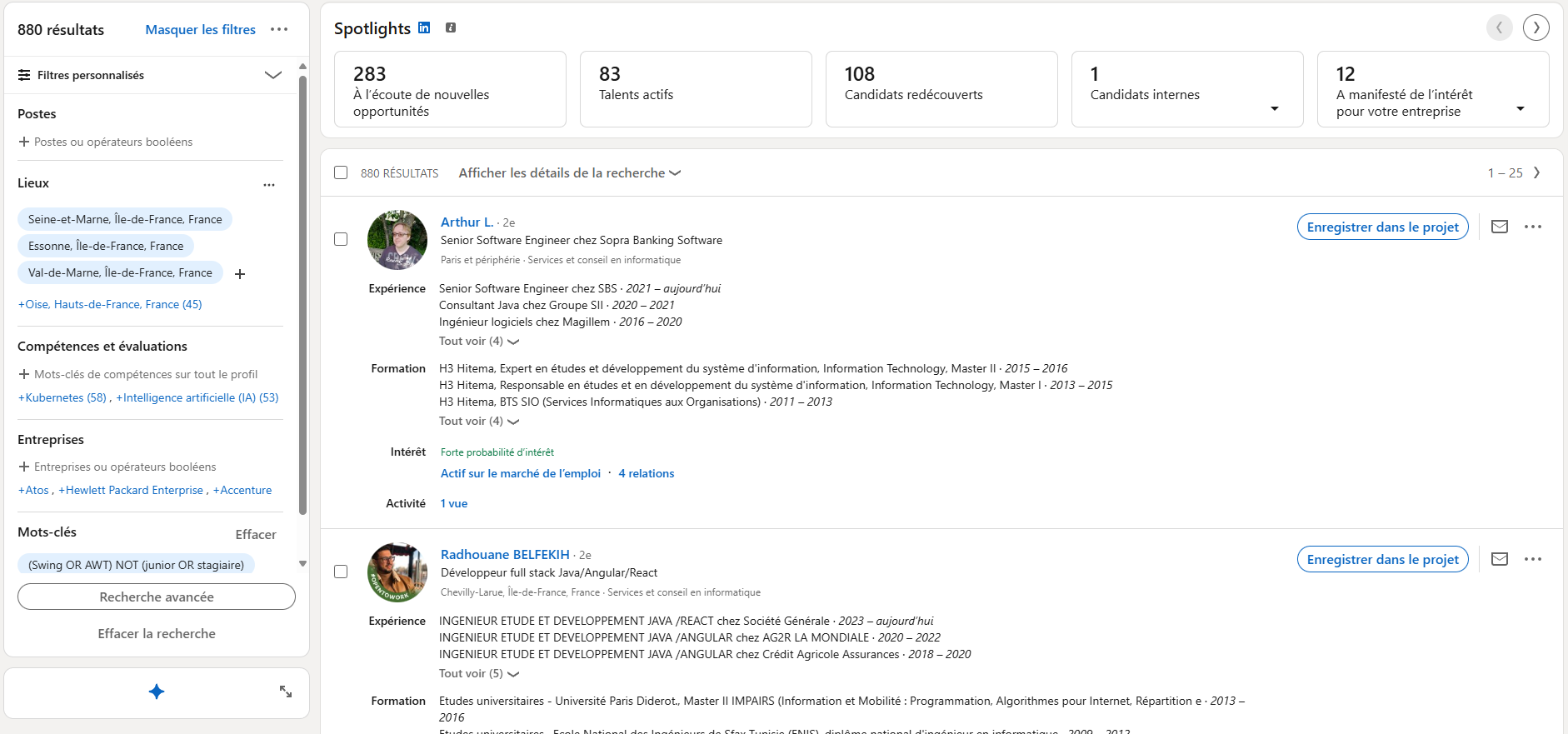This screenshot has width=1568, height=734.
Task: Select Essonne, Île-de-France location chip
Action: coord(106,246)
